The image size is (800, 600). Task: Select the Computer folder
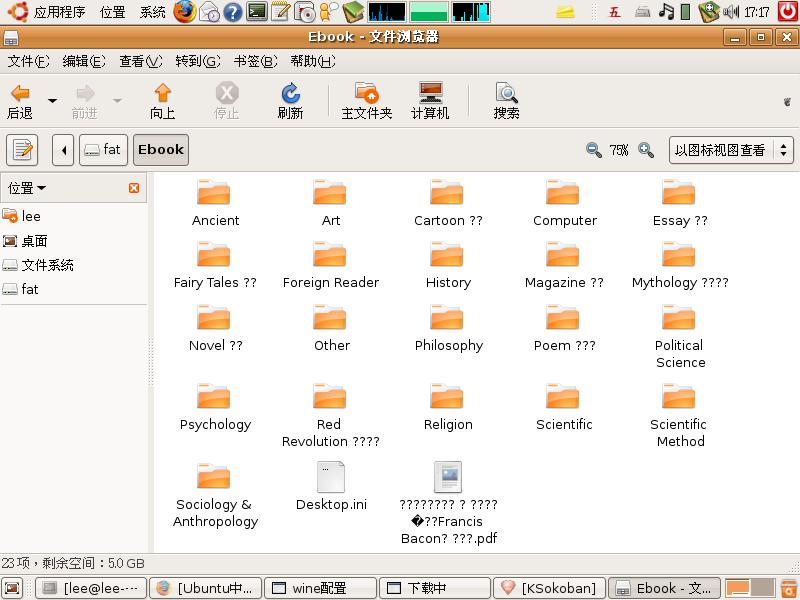564,203
